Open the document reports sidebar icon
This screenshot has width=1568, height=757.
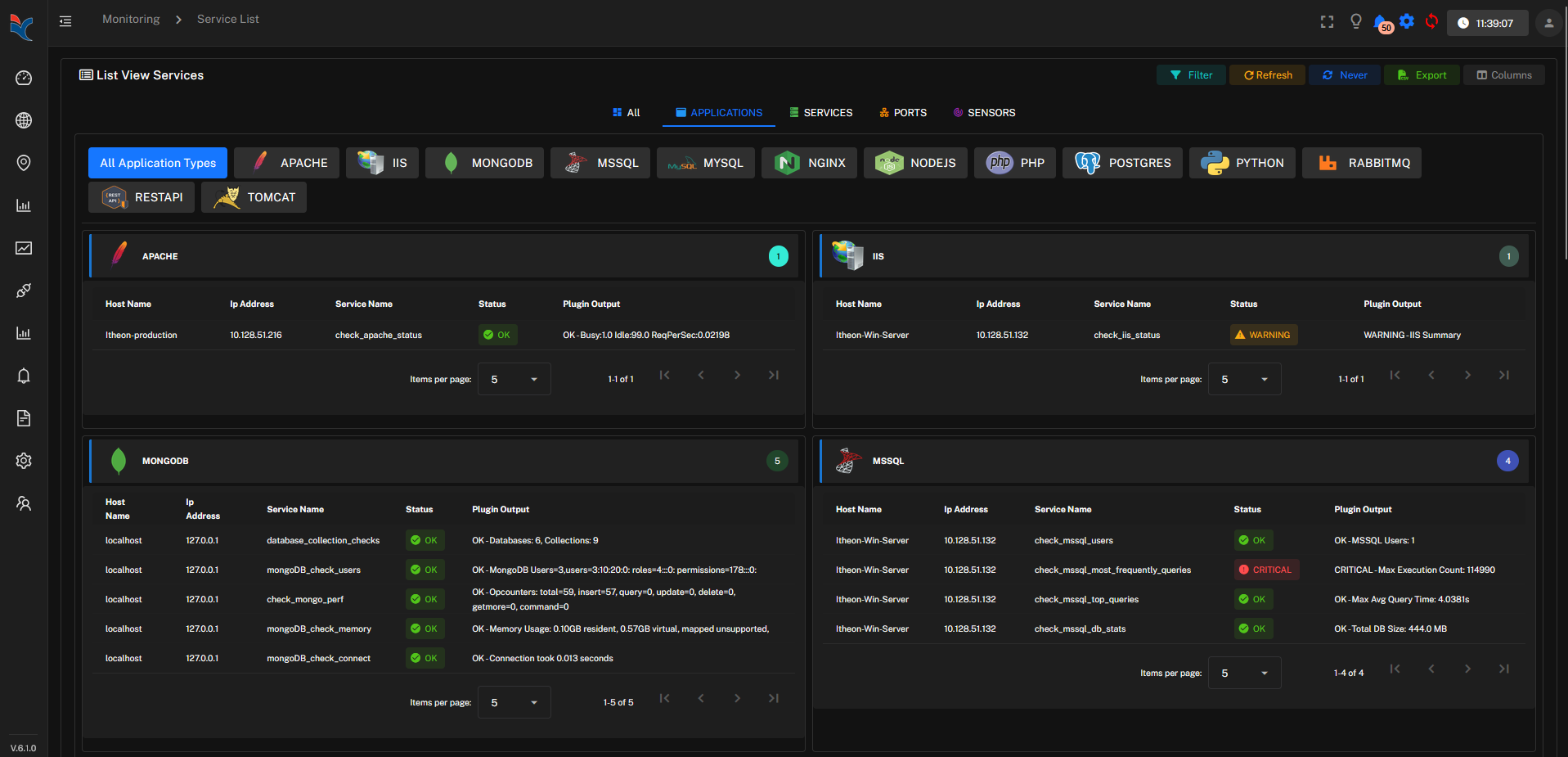pos(24,418)
